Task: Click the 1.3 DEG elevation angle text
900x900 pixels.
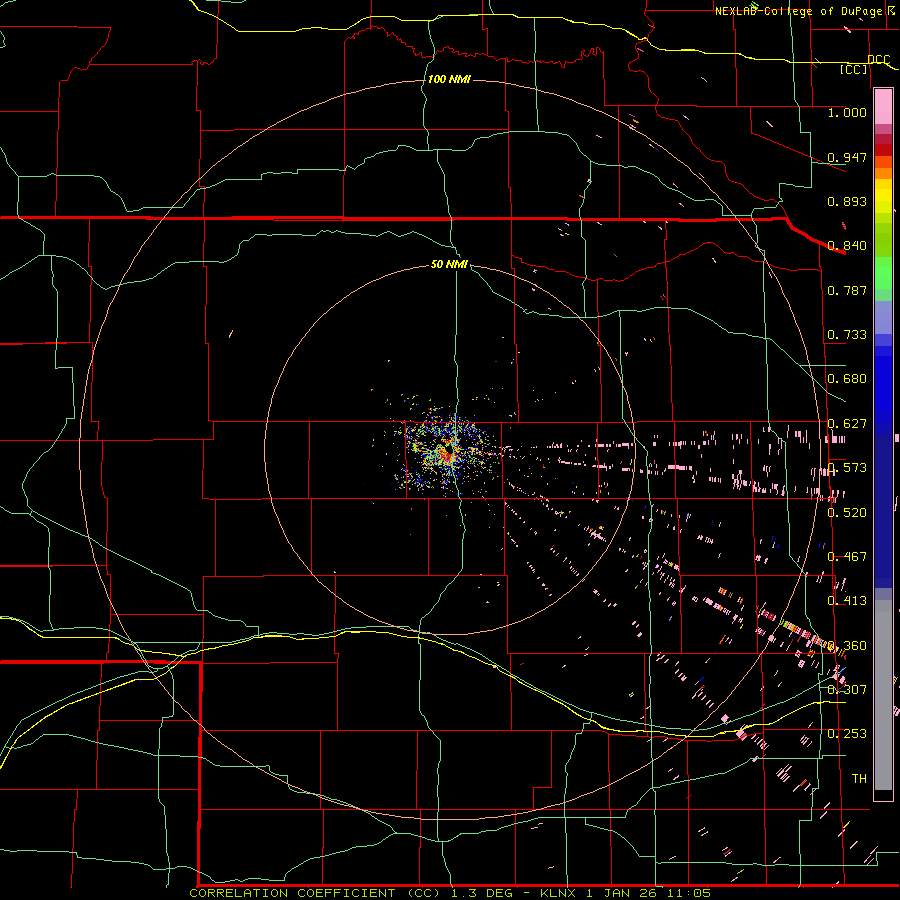Action: point(480,893)
